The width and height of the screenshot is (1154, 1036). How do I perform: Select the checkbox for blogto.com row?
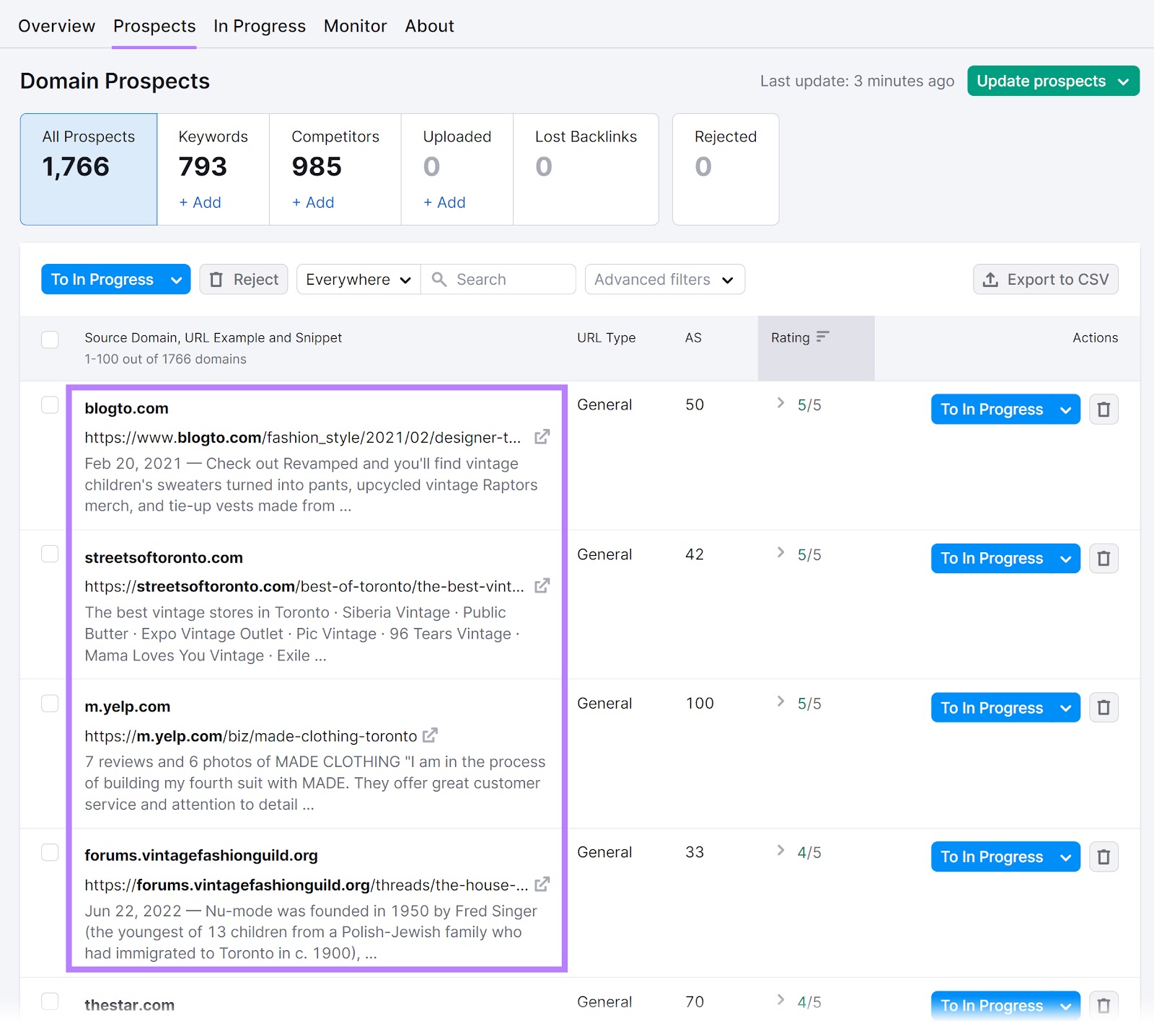coord(49,404)
